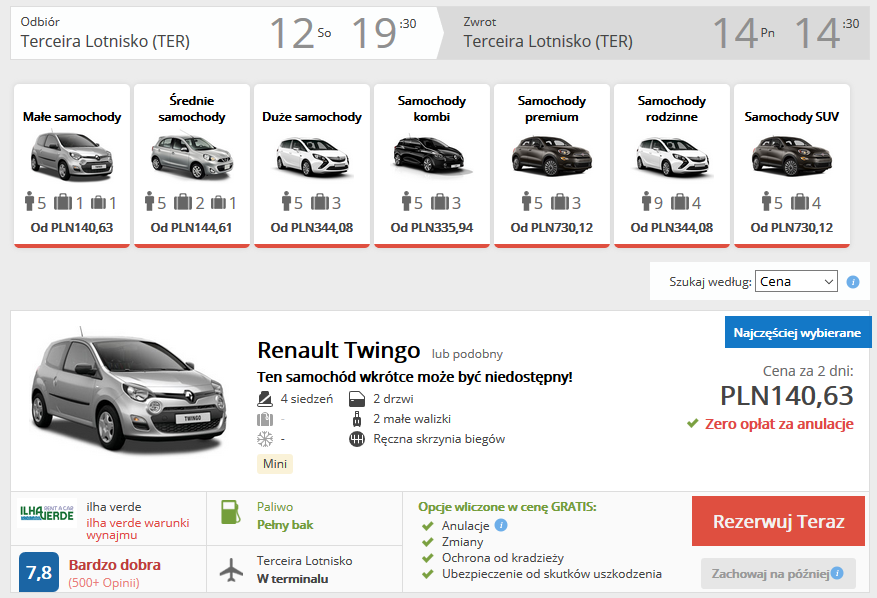Click Zero opłat za anulacje text

click(779, 423)
